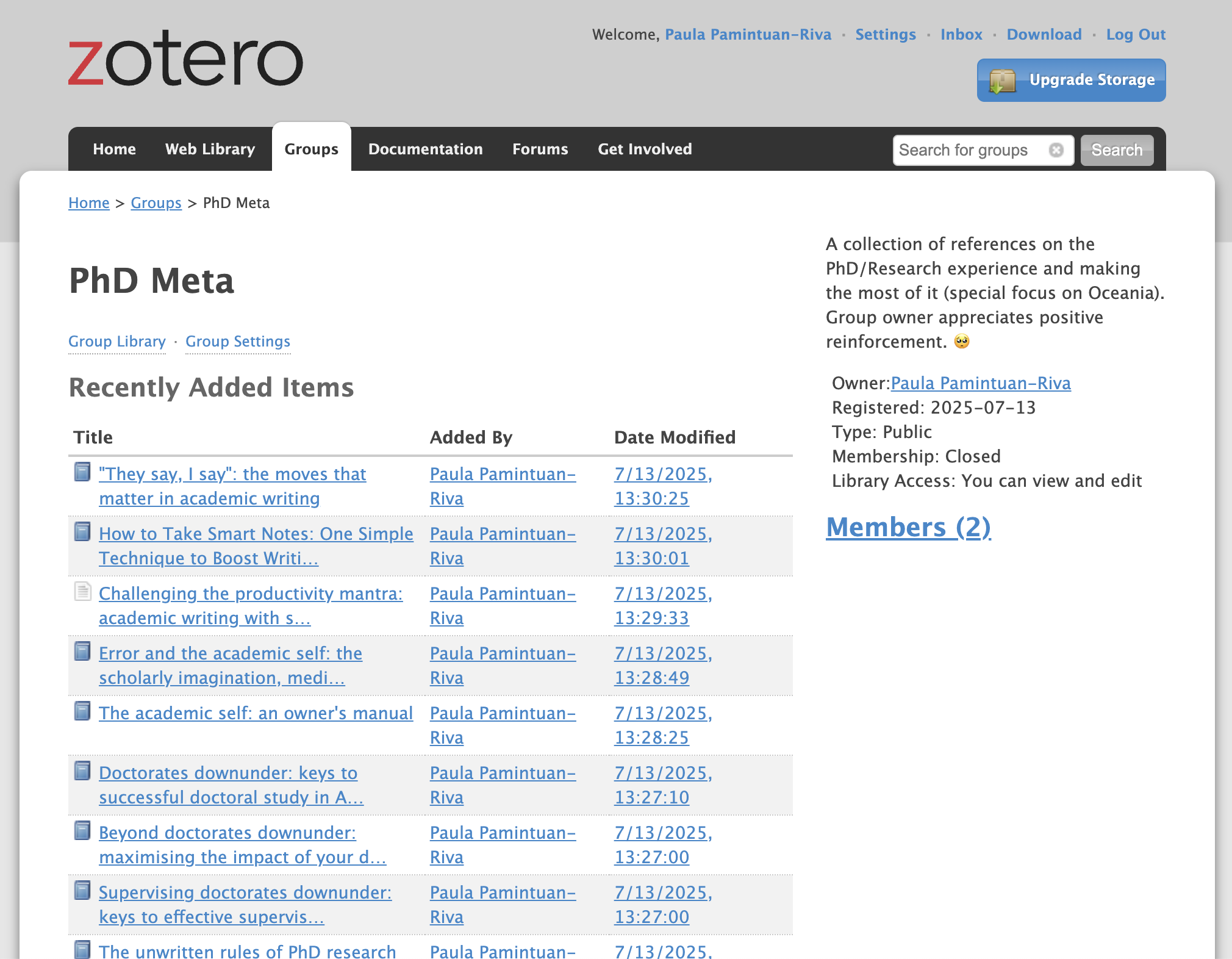The width and height of the screenshot is (1232, 959).
Task: Open Supervising doctorates downunder item
Action: pos(245,905)
